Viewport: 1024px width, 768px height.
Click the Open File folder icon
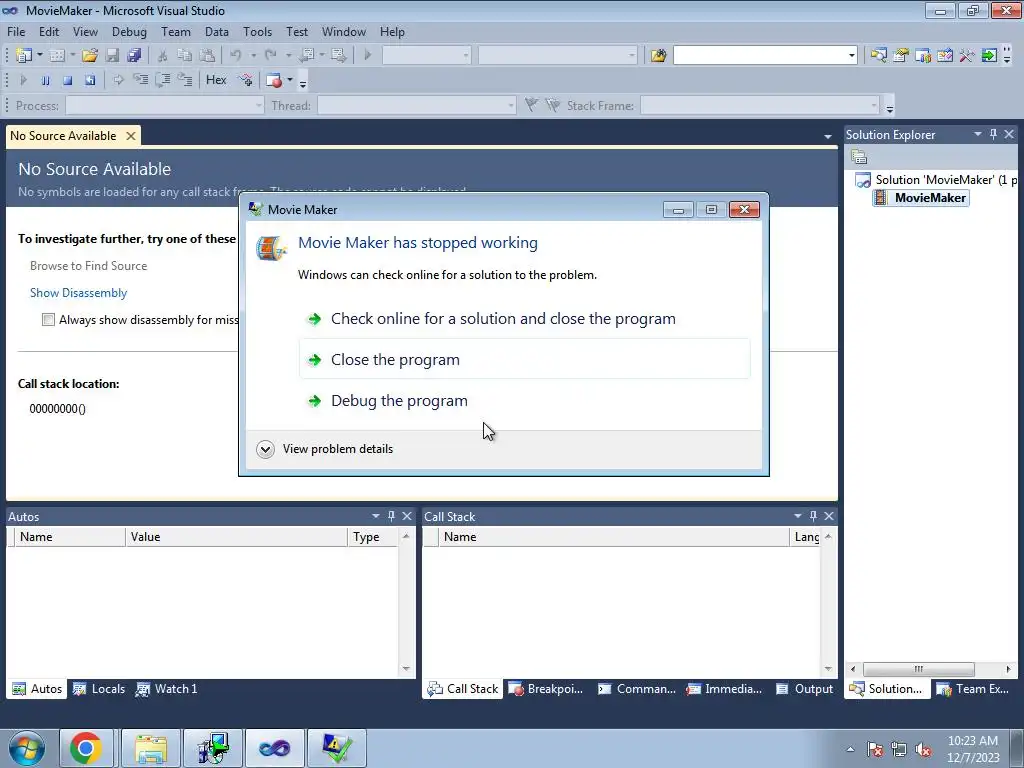tap(90, 56)
